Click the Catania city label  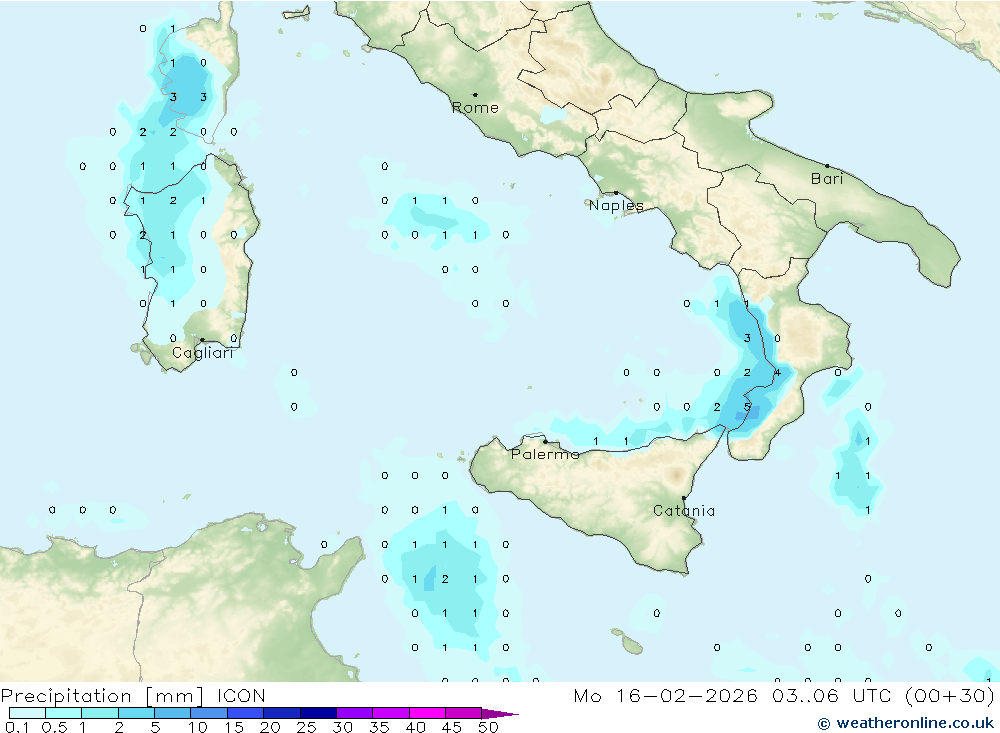[x=684, y=511]
